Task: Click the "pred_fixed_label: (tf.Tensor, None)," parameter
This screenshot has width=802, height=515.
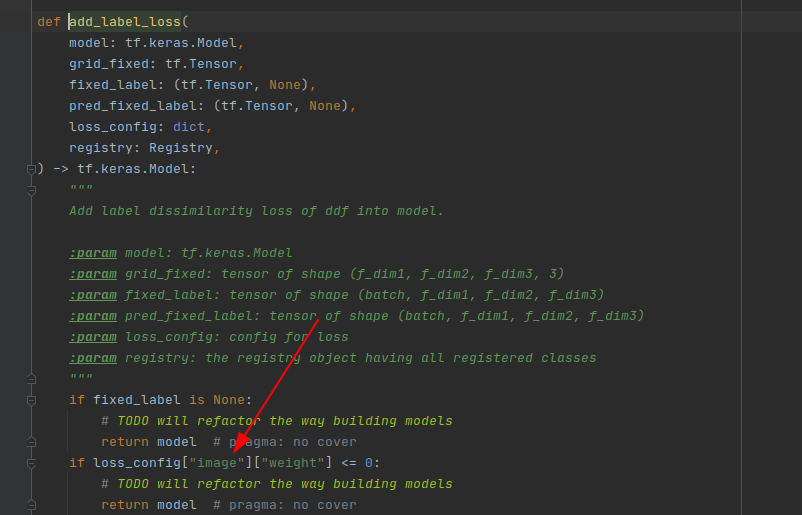Action: point(212,106)
